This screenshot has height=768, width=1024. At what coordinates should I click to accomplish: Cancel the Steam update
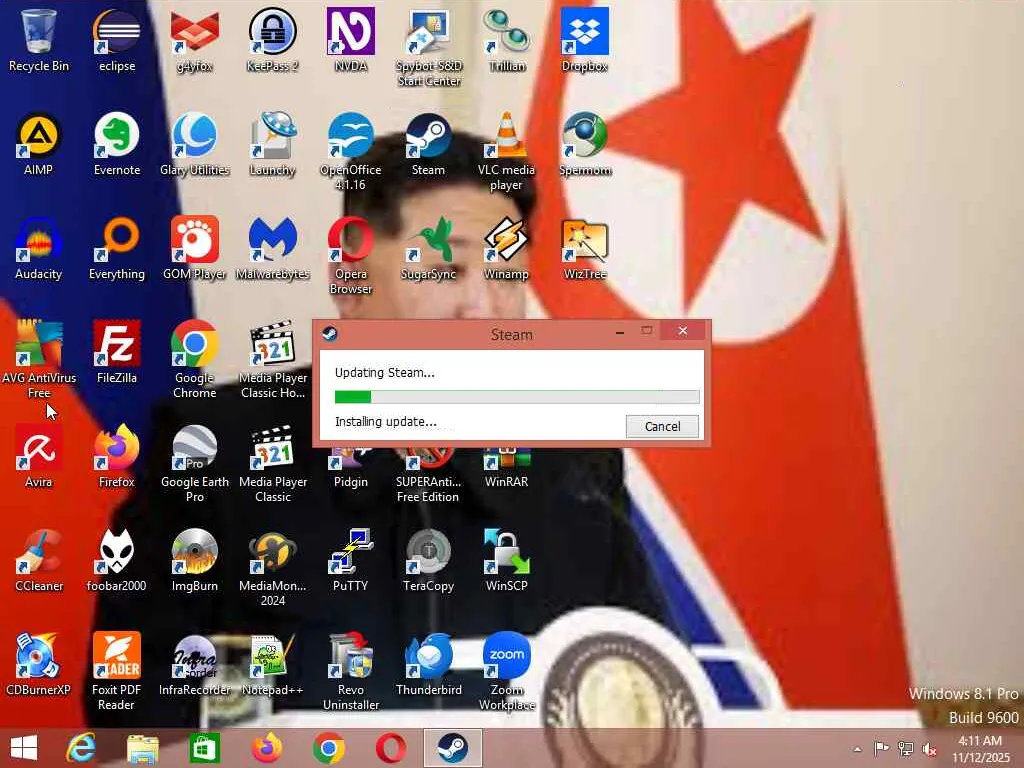(662, 426)
